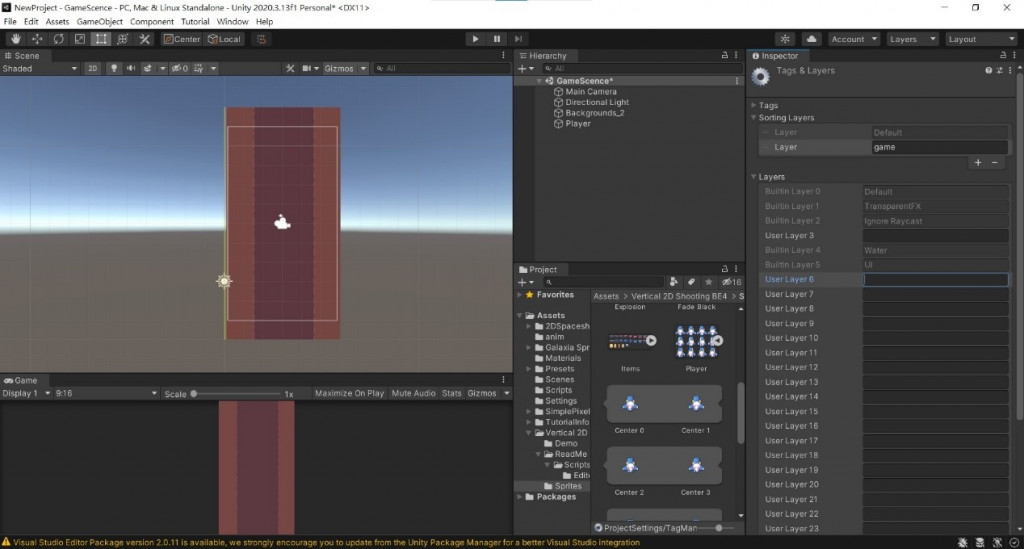Click the hidden packages count icon 16
The width and height of the screenshot is (1024, 549).
[x=731, y=282]
